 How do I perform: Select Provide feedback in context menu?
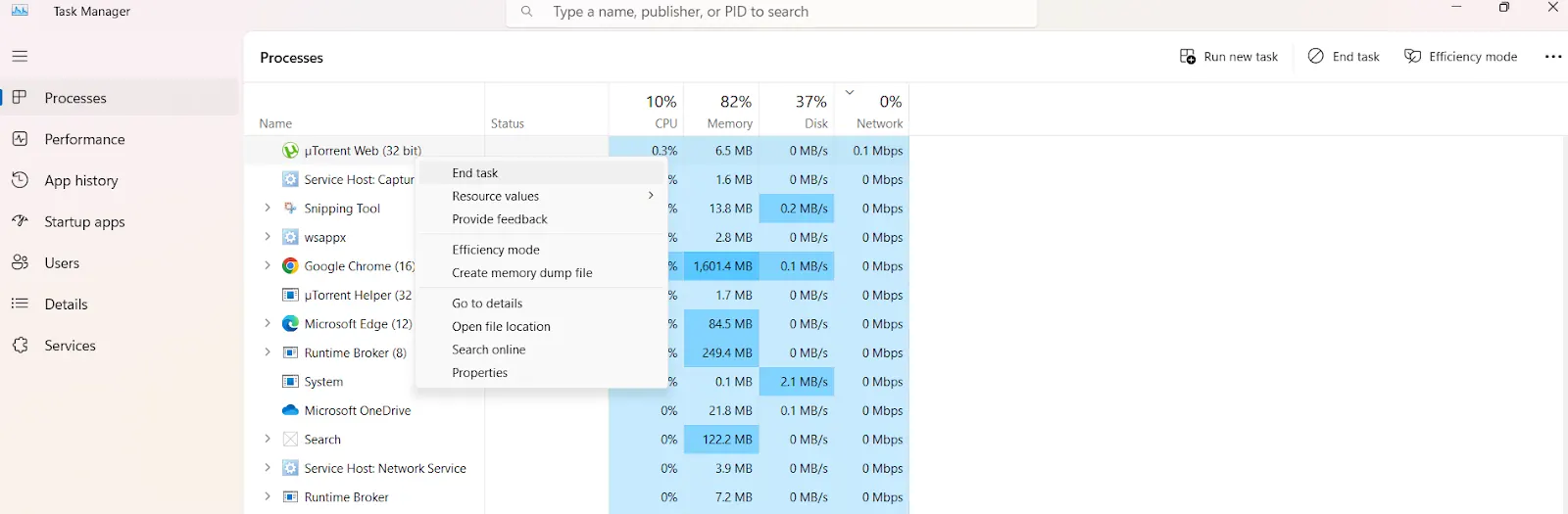(x=542, y=219)
